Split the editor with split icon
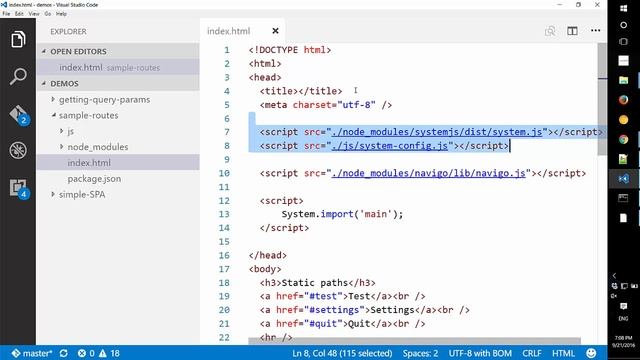Screen dimensions: 640x360 572,31
